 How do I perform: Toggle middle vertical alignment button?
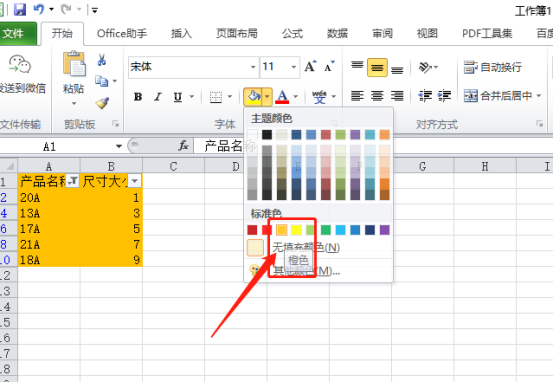[377, 67]
